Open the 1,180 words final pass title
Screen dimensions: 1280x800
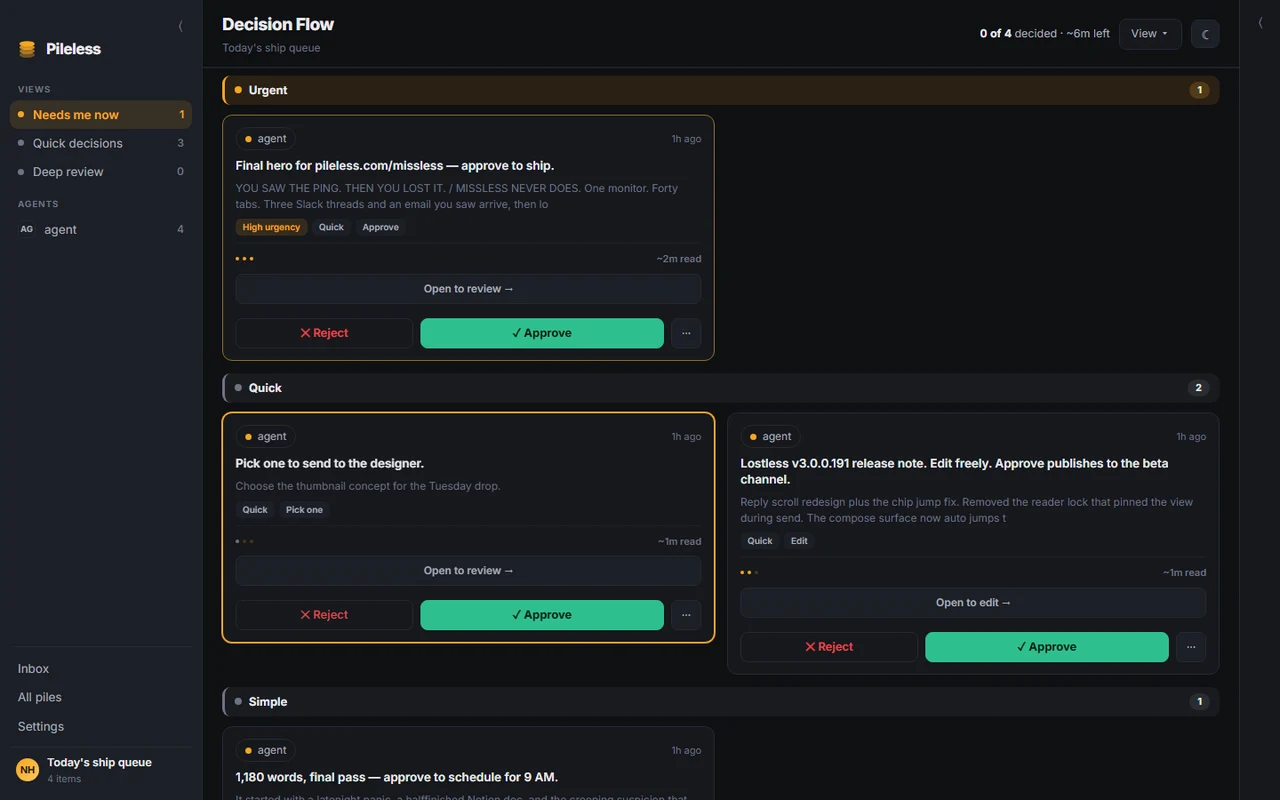[397, 777]
